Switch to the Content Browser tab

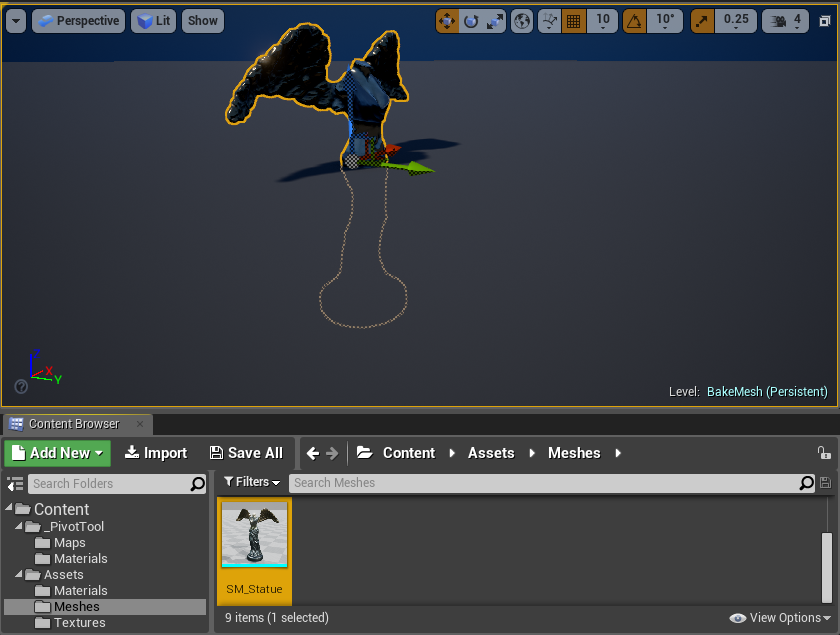(x=73, y=424)
